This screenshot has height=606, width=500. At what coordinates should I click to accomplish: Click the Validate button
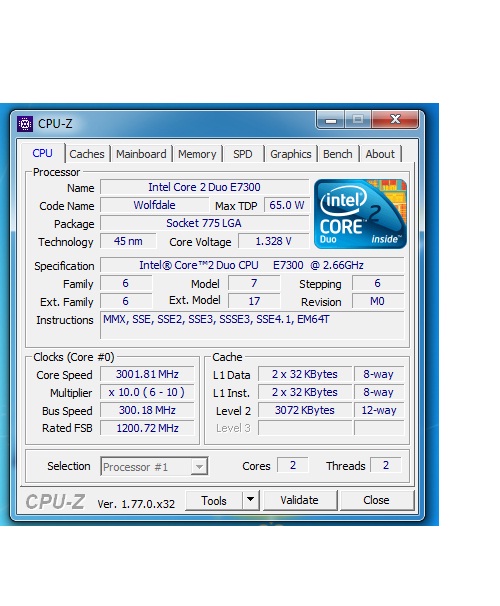[x=299, y=500]
